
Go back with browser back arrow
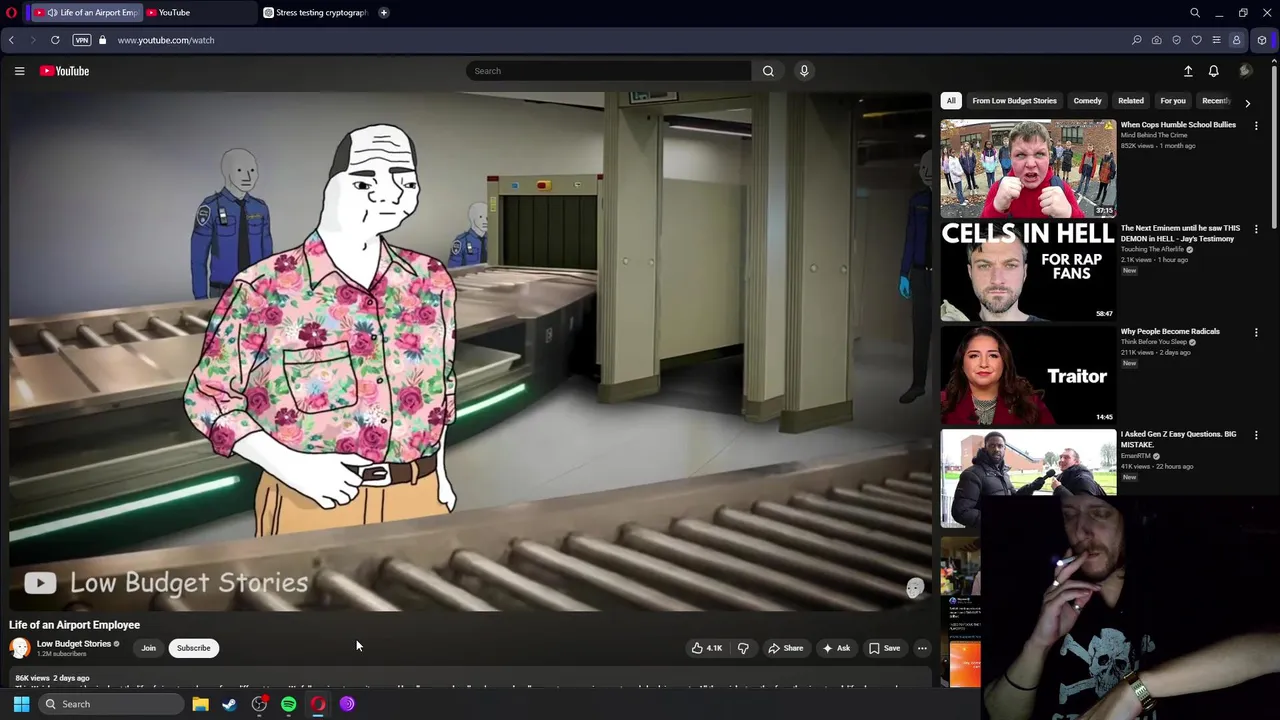point(11,40)
